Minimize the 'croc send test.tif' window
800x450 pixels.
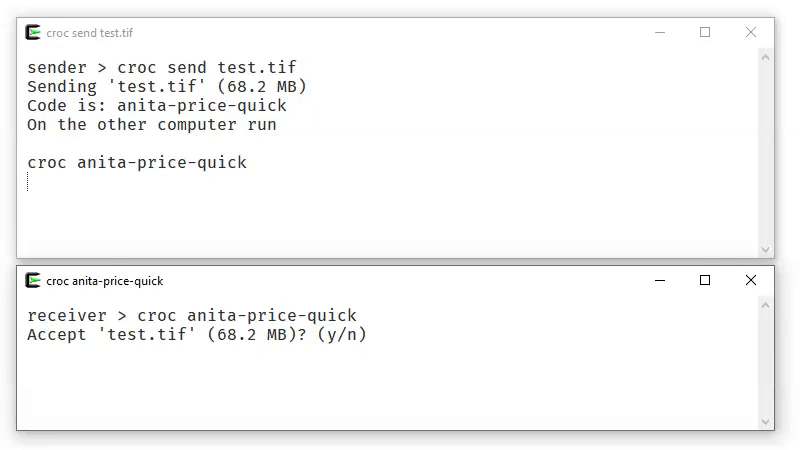(x=659, y=32)
